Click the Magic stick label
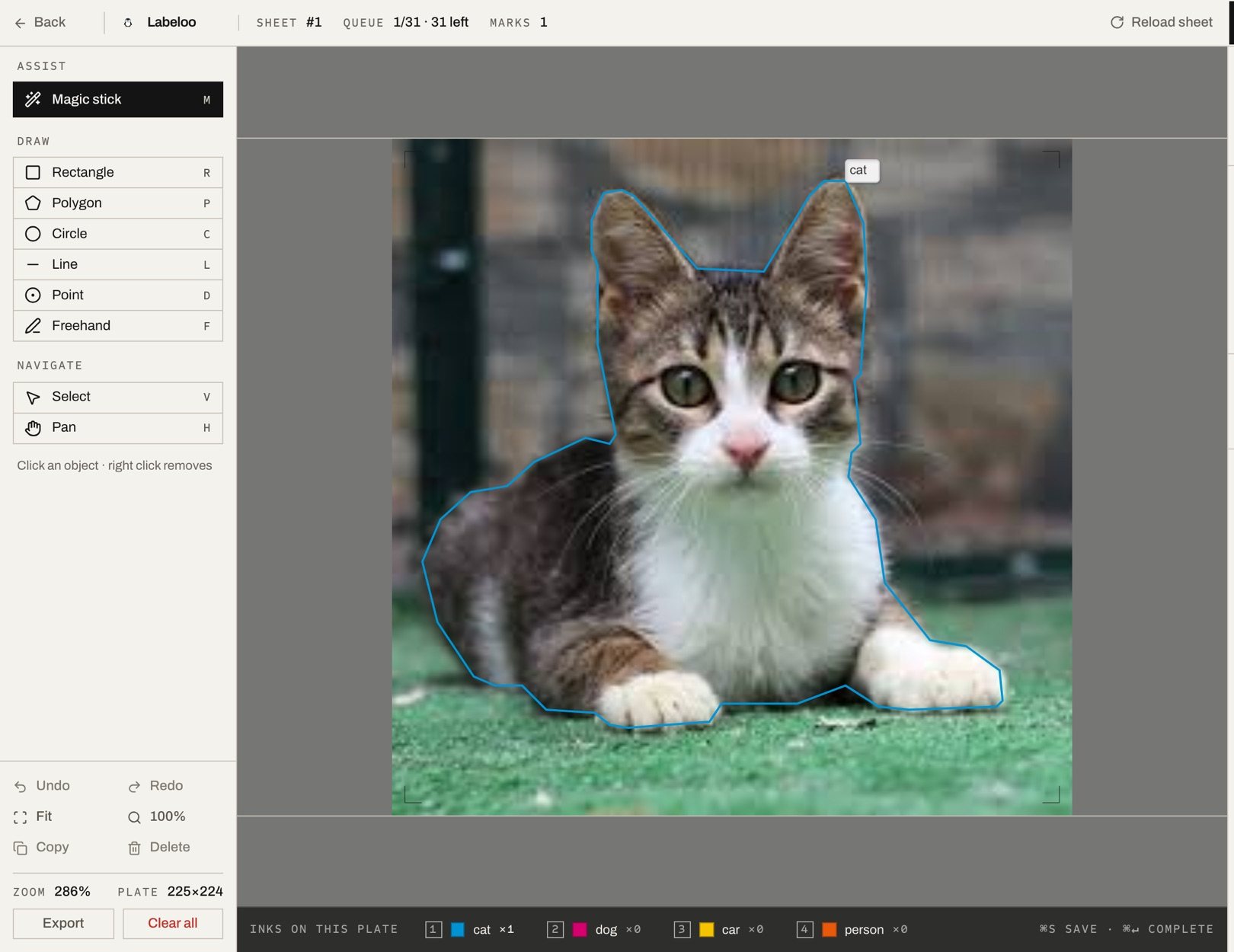This screenshot has width=1234, height=952. 87,99
